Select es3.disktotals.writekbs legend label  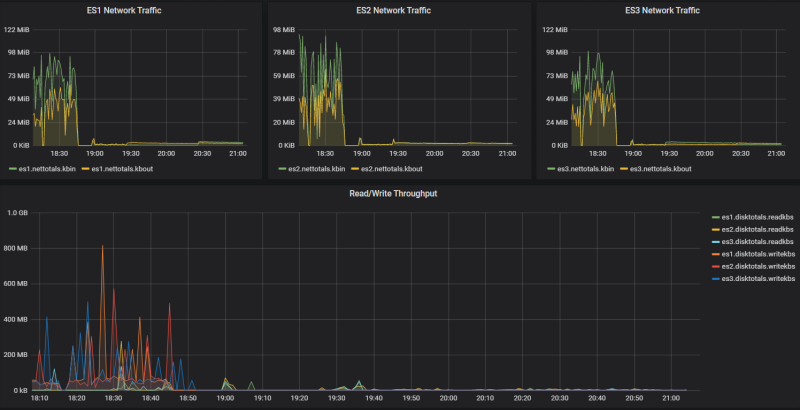pos(758,278)
